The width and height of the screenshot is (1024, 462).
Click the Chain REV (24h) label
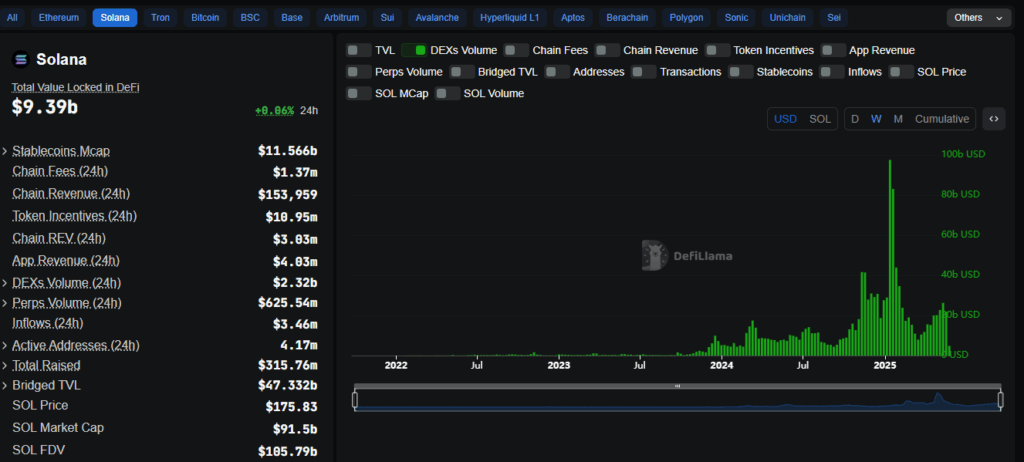coord(59,238)
